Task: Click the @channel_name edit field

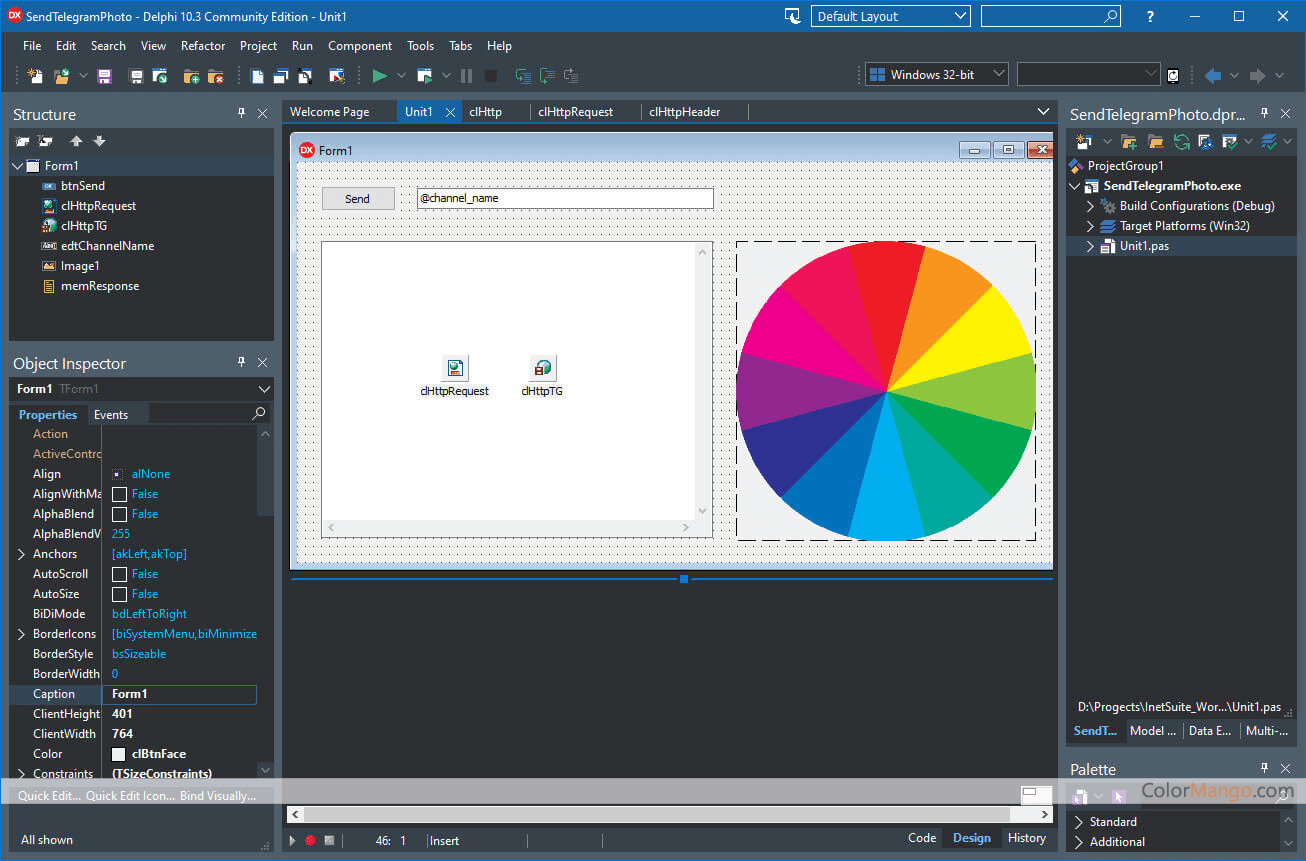Action: (x=565, y=198)
